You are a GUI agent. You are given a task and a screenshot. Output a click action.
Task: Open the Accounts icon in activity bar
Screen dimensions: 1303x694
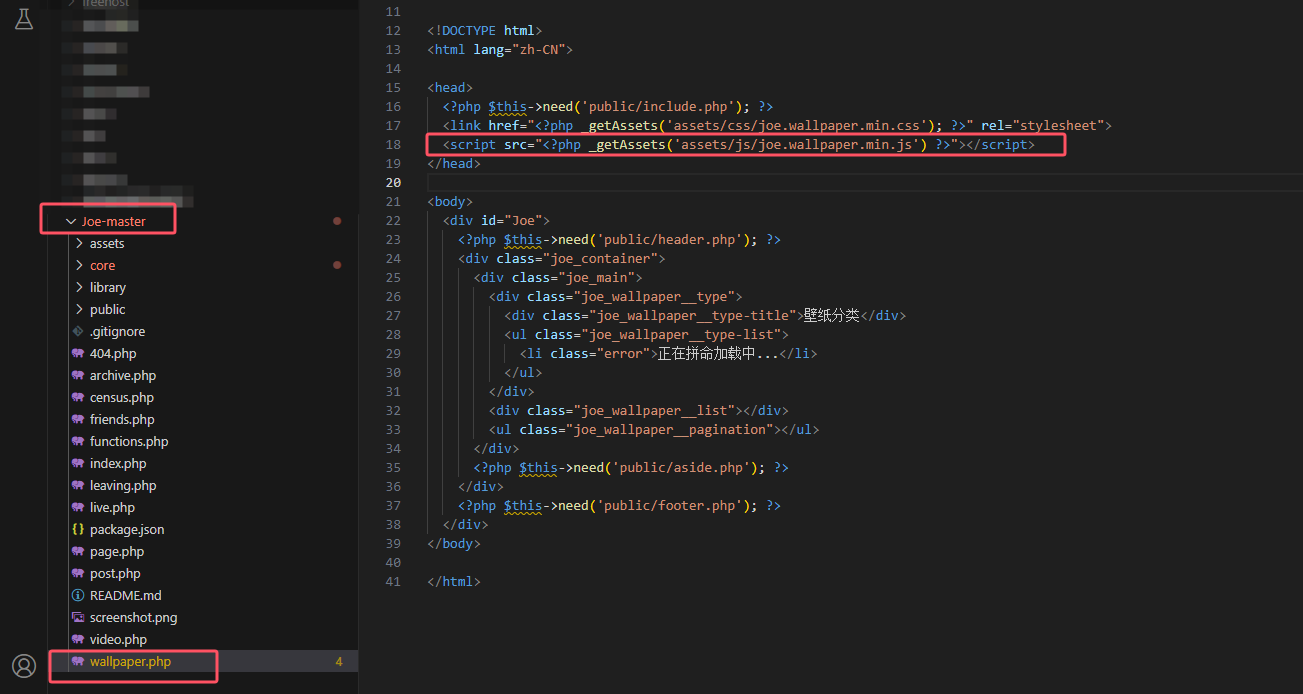[x=24, y=666]
